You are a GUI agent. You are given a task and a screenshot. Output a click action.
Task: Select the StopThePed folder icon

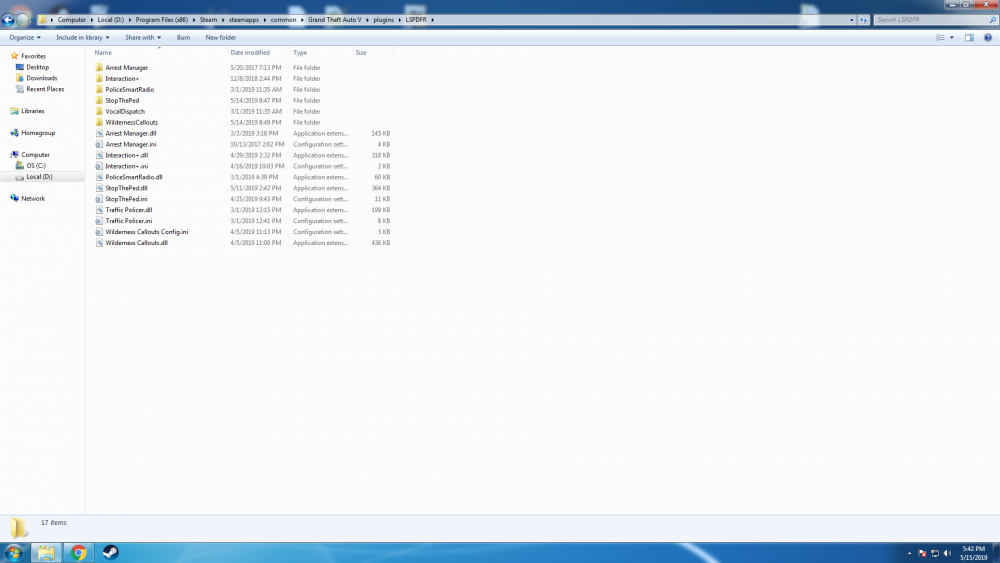(x=99, y=100)
